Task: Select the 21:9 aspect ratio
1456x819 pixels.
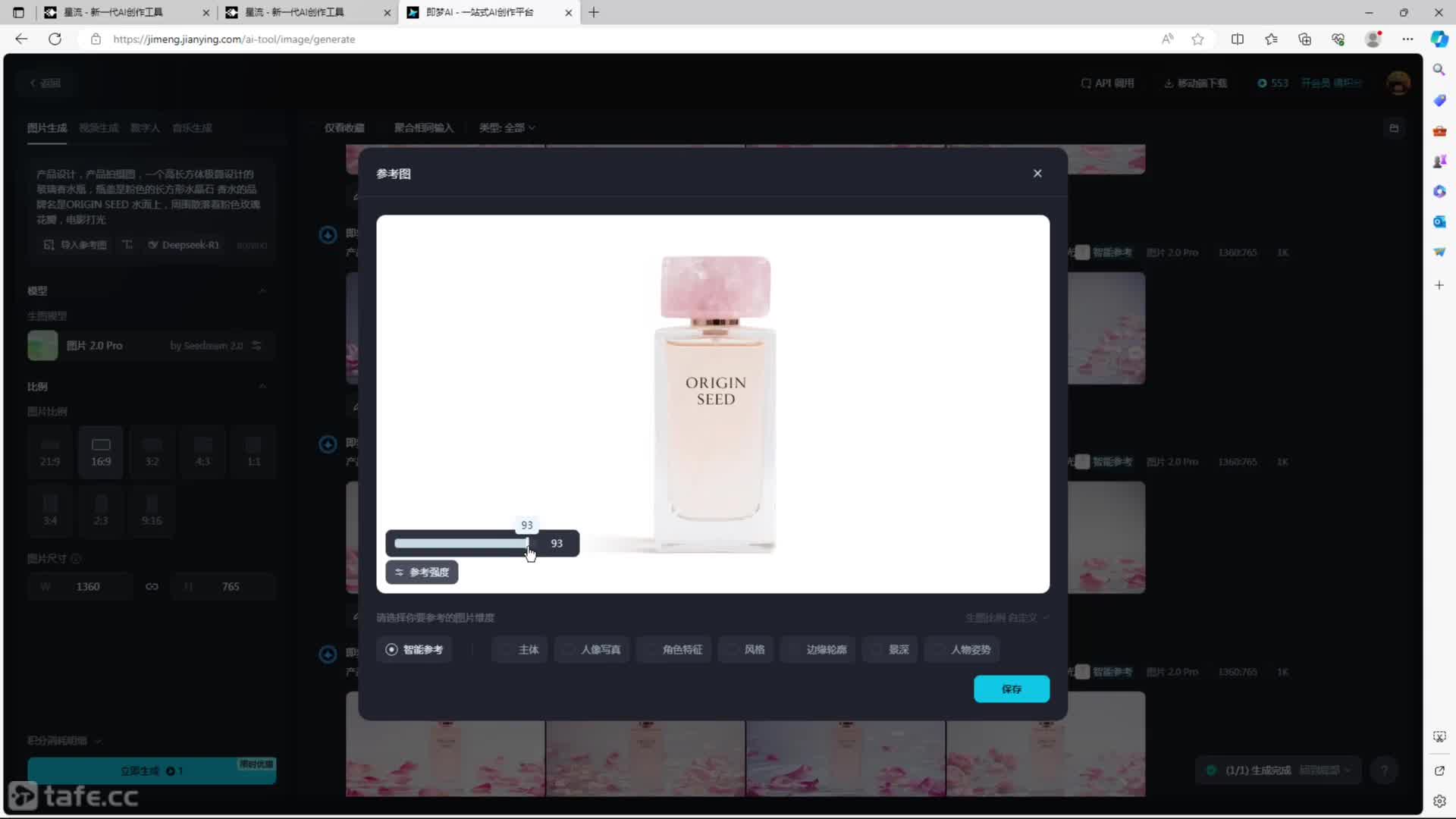Action: 50,452
